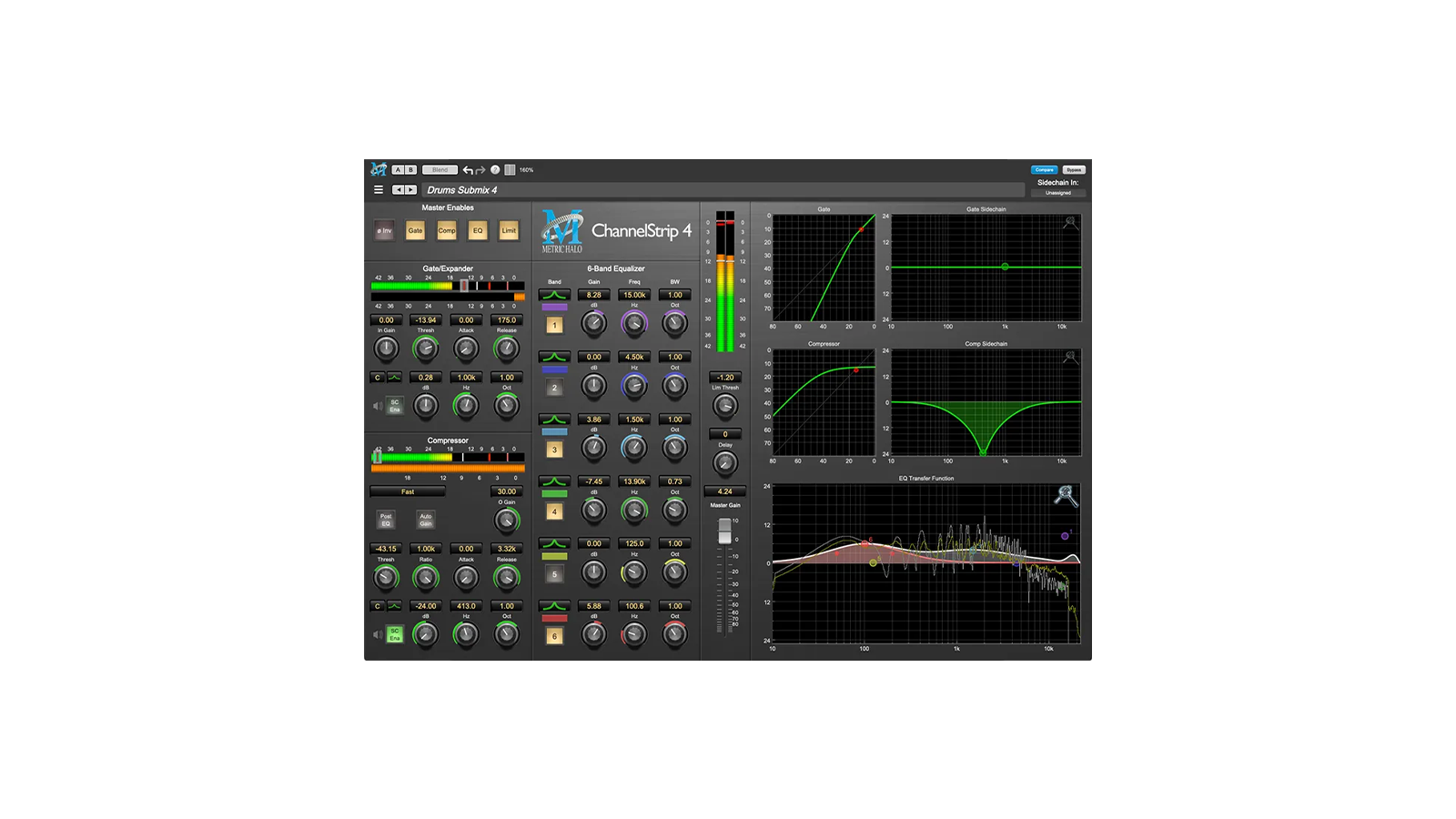Click the compressor Ratio knob
The height and width of the screenshot is (819, 1456).
click(426, 577)
